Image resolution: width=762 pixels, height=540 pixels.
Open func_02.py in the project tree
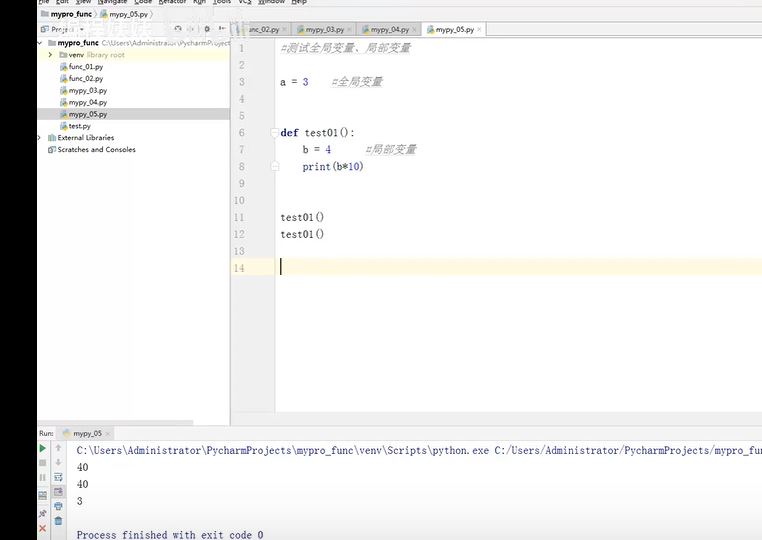[81, 78]
